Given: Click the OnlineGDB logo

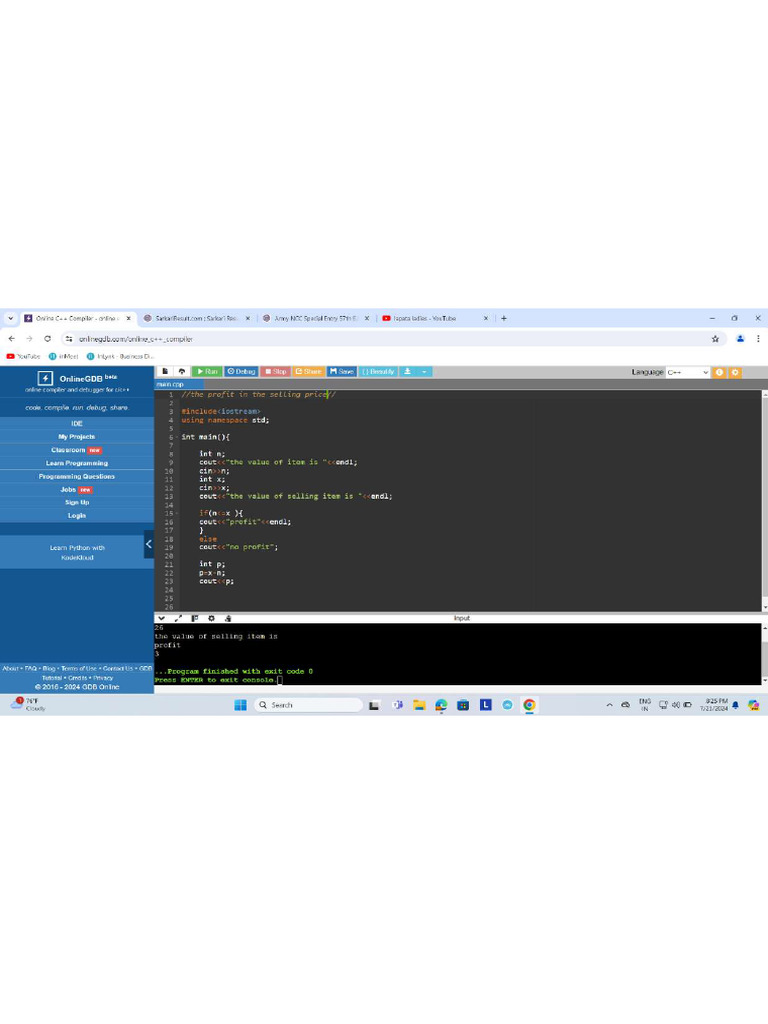Looking at the screenshot, I should [77, 378].
